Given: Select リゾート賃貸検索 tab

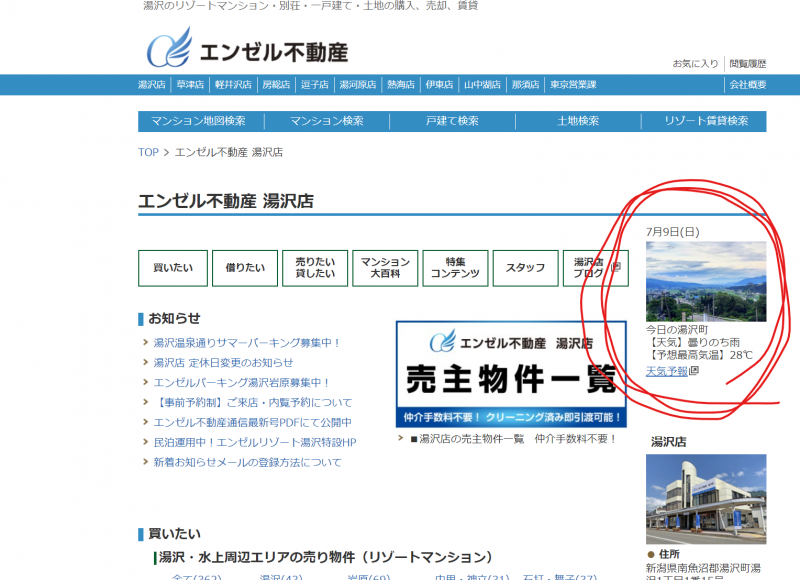Looking at the screenshot, I should click(x=706, y=121).
